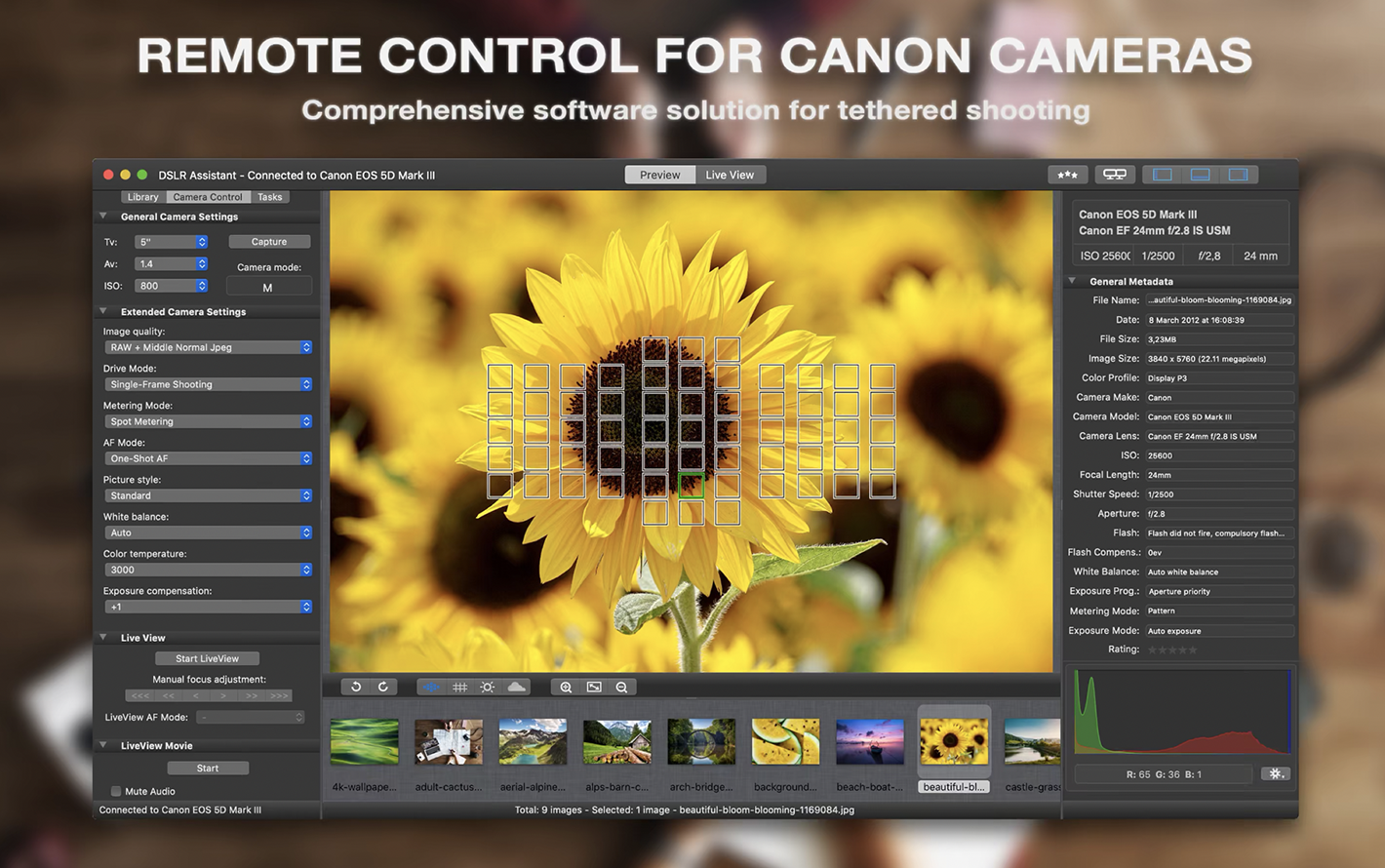Viewport: 1385px width, 868px height.
Task: Open the Color temperature dropdown
Action: coord(209,570)
